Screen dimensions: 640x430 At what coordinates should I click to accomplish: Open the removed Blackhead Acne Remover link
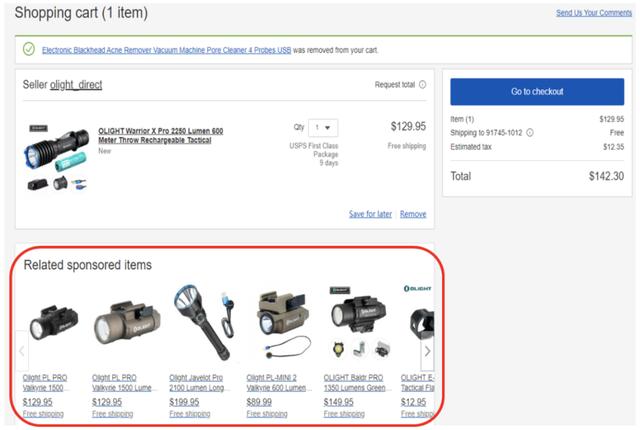[167, 50]
